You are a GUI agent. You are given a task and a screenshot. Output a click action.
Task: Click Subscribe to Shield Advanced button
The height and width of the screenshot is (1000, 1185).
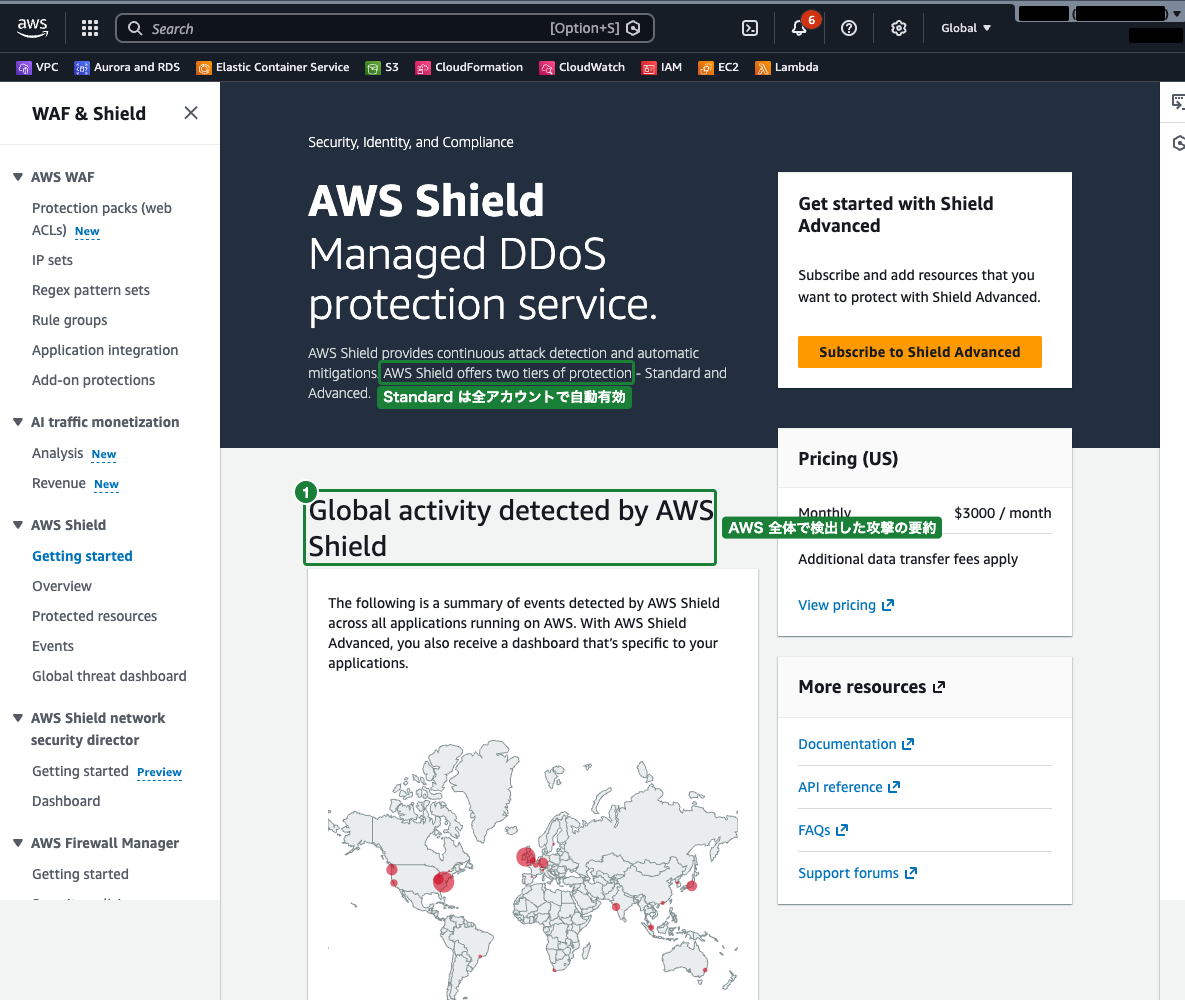pyautogui.click(x=920, y=352)
